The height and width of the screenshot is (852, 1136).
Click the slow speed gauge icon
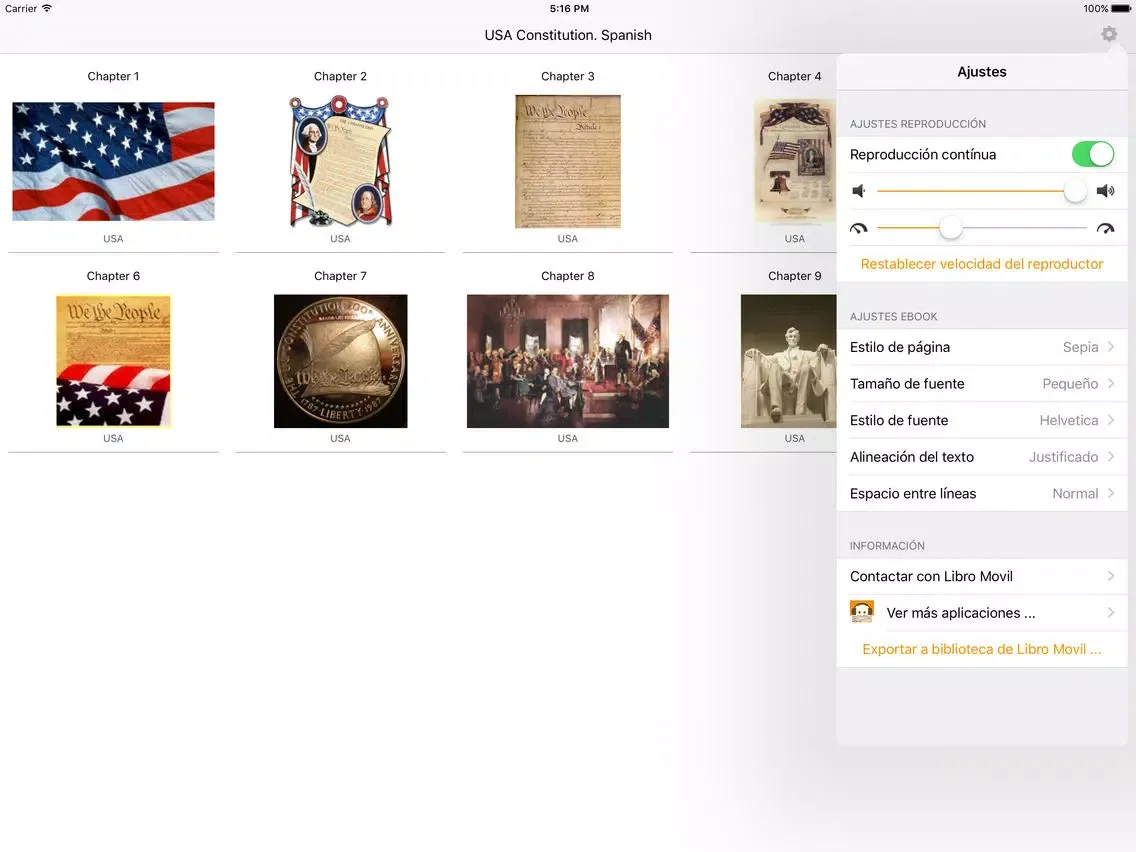(x=859, y=228)
